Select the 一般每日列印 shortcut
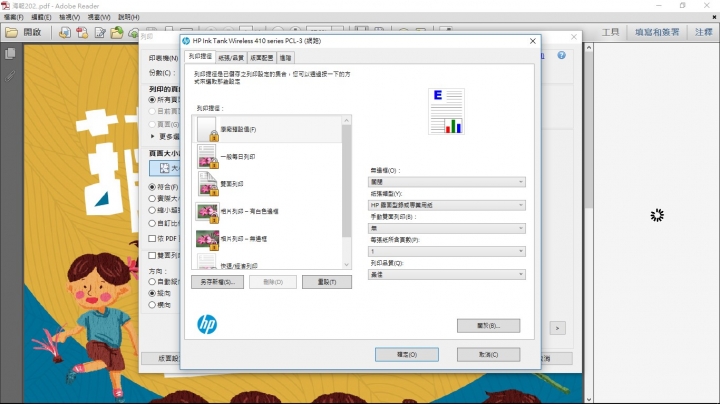The image size is (720, 404). [x=267, y=157]
